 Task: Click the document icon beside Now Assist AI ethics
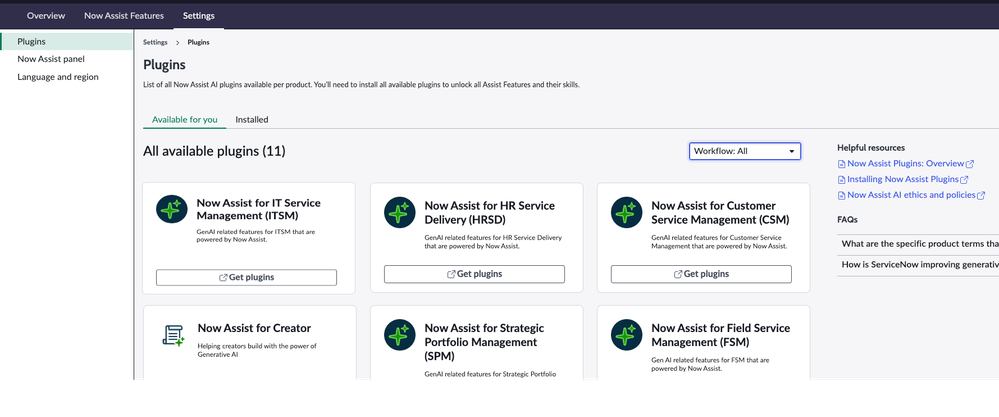[x=842, y=195]
